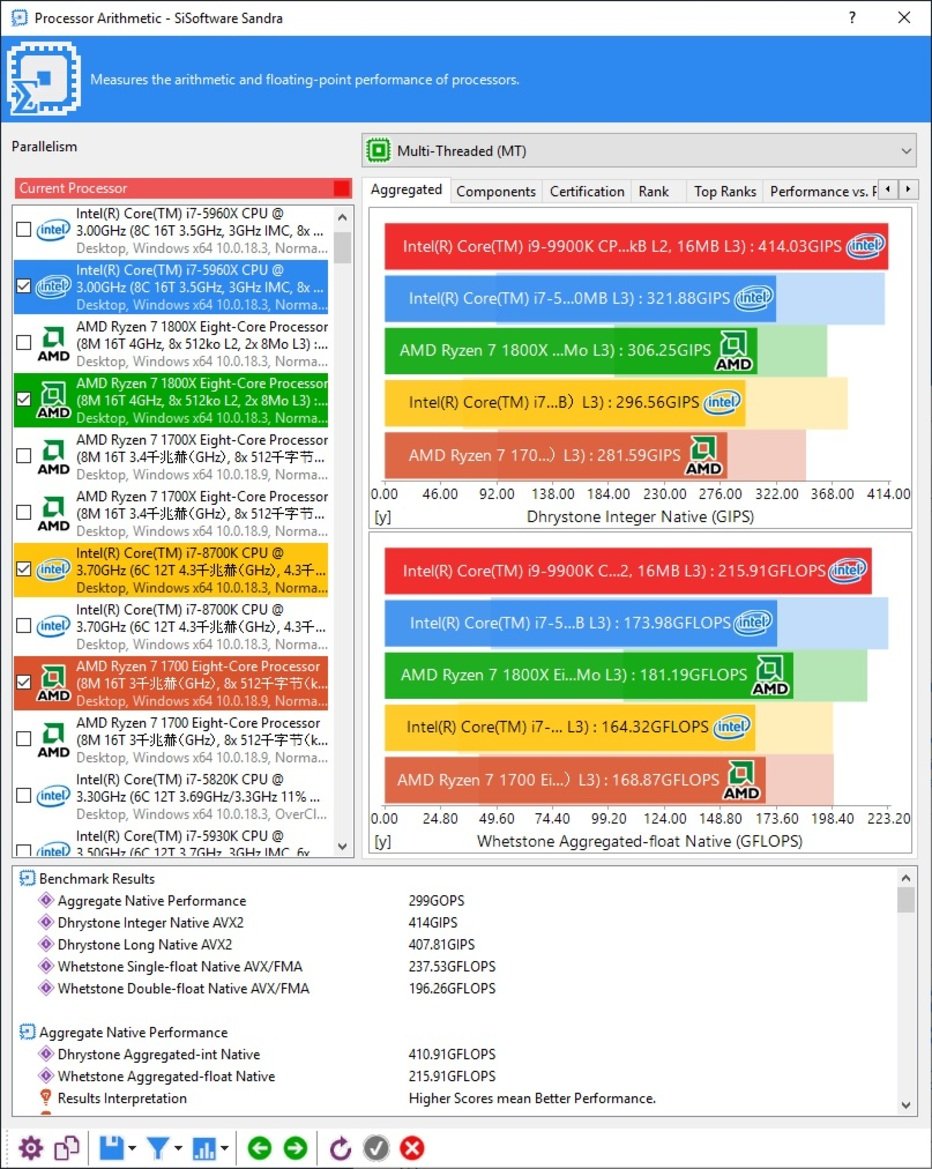Click the Intel logo on the i7-5820K list row
Viewport: 932px width, 1169px height.
click(x=54, y=795)
